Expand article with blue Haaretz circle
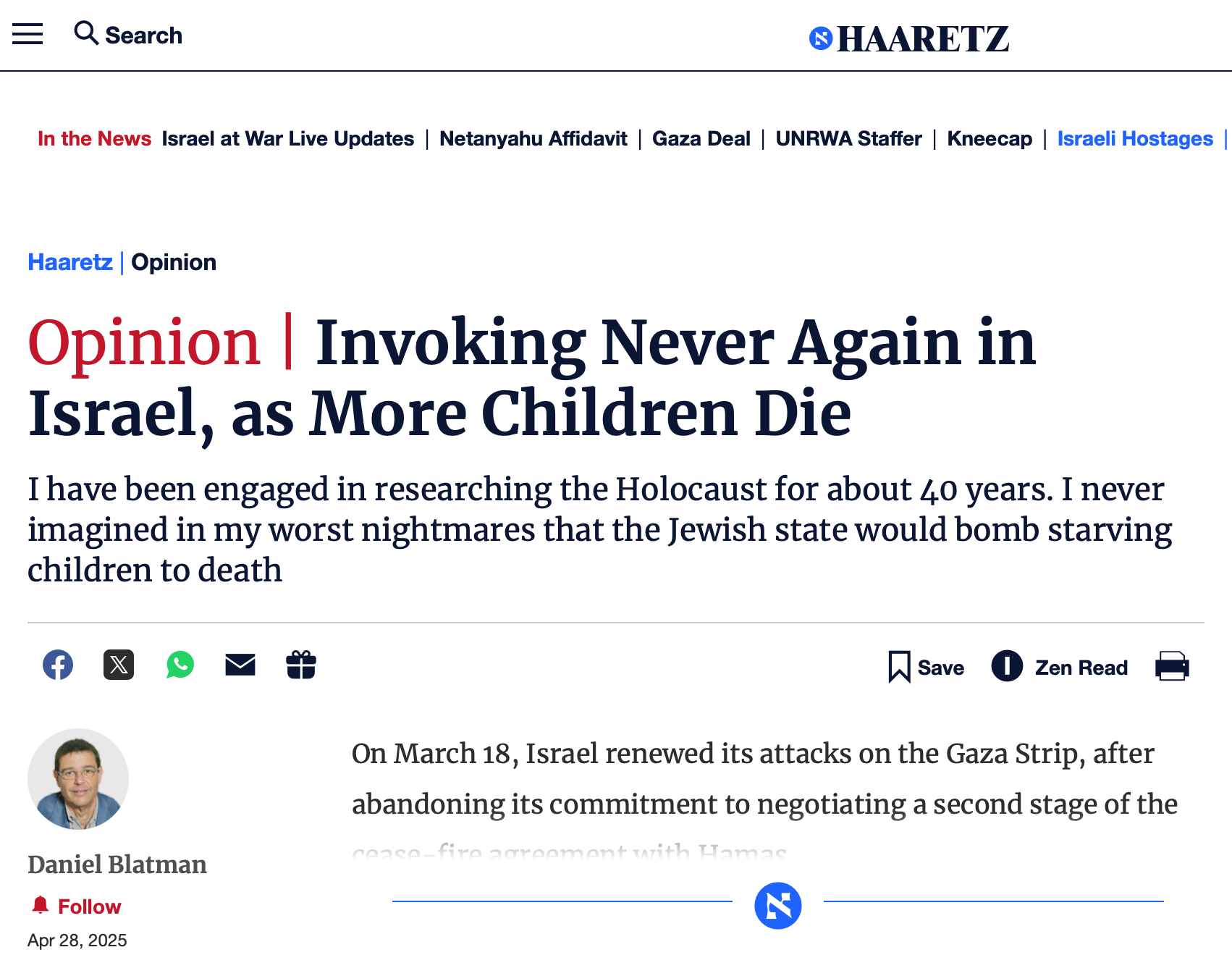Screen dimensions: 1232x955 point(777,905)
